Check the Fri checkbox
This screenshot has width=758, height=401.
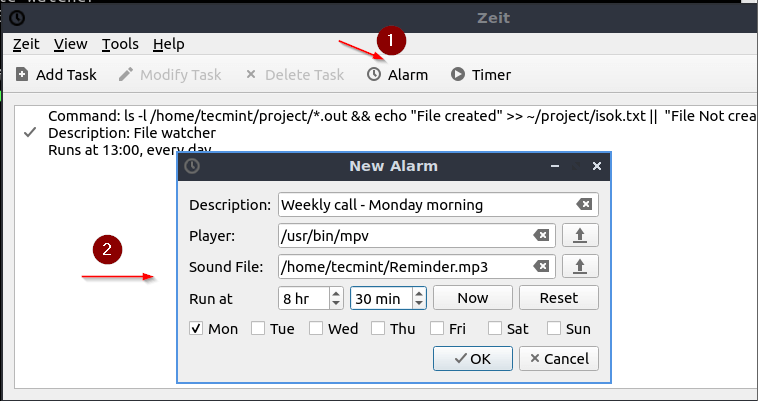coord(437,329)
